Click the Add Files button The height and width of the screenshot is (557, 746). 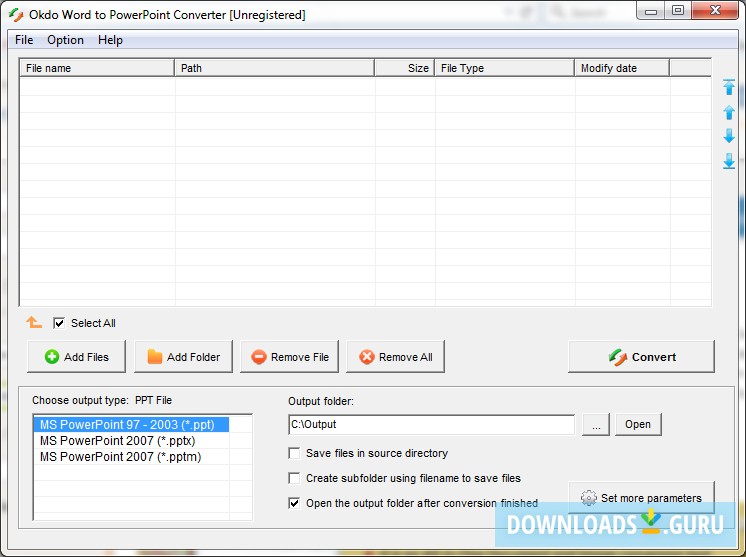tap(77, 356)
